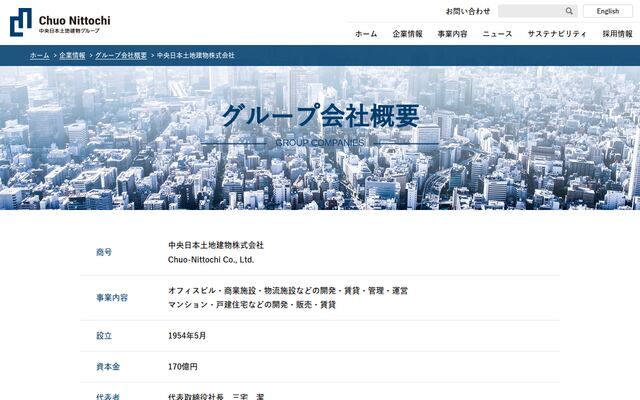Switch site language with English button
This screenshot has width=640, height=400.
coord(607,11)
